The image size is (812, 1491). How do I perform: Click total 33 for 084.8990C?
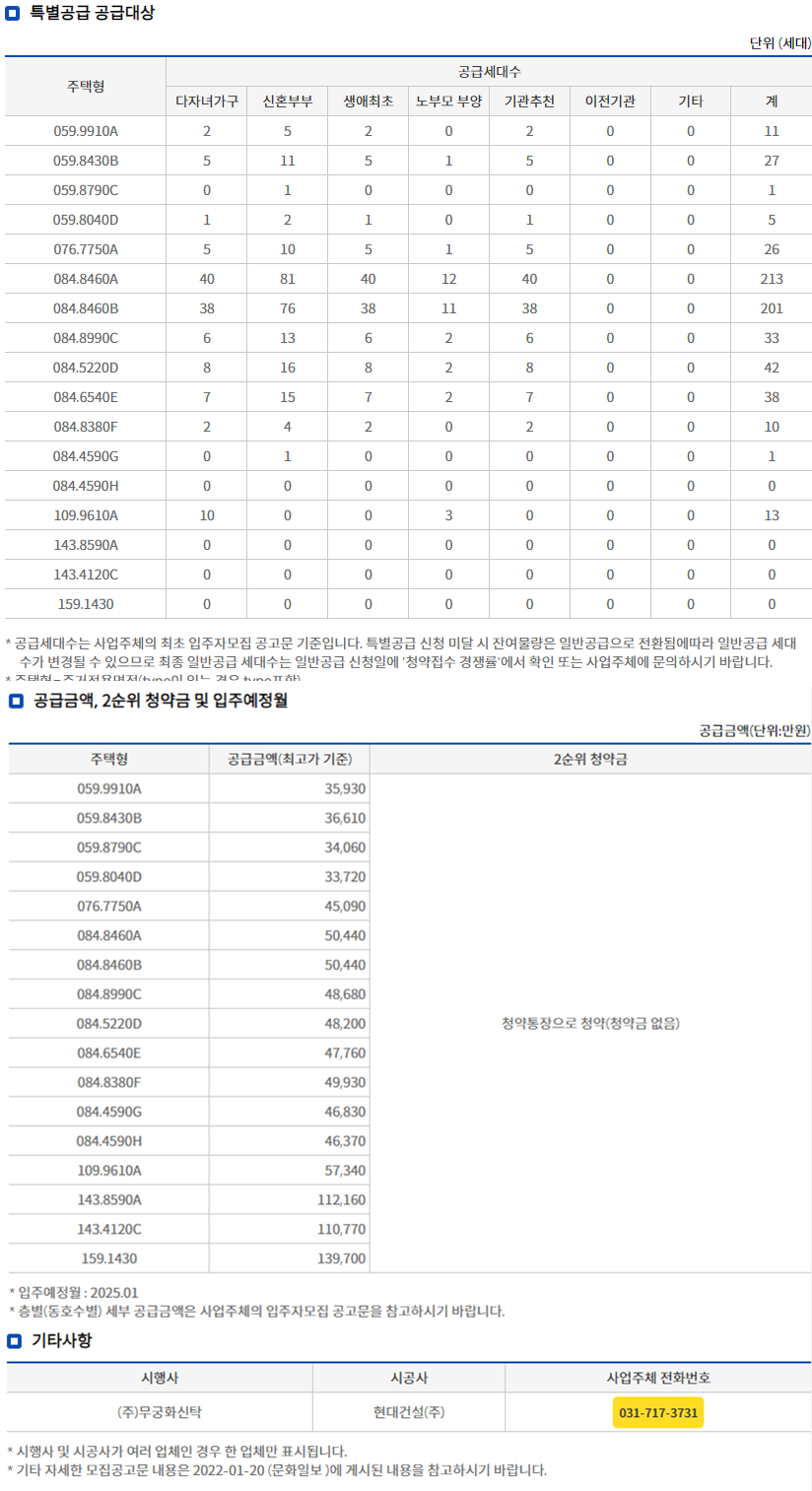coord(772,338)
